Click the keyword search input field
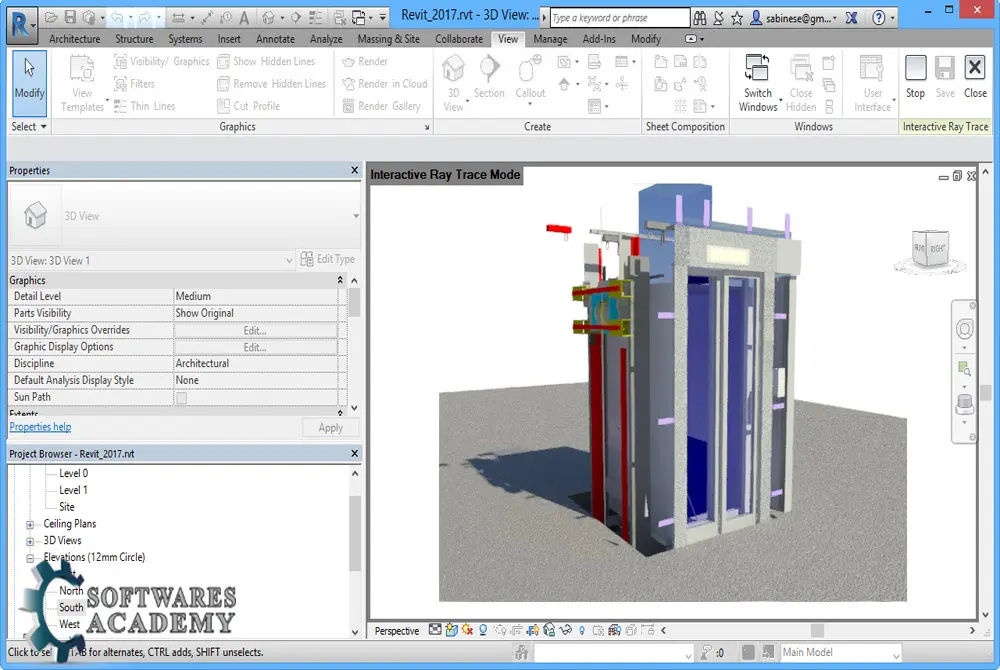The width and height of the screenshot is (1000, 670). click(619, 18)
